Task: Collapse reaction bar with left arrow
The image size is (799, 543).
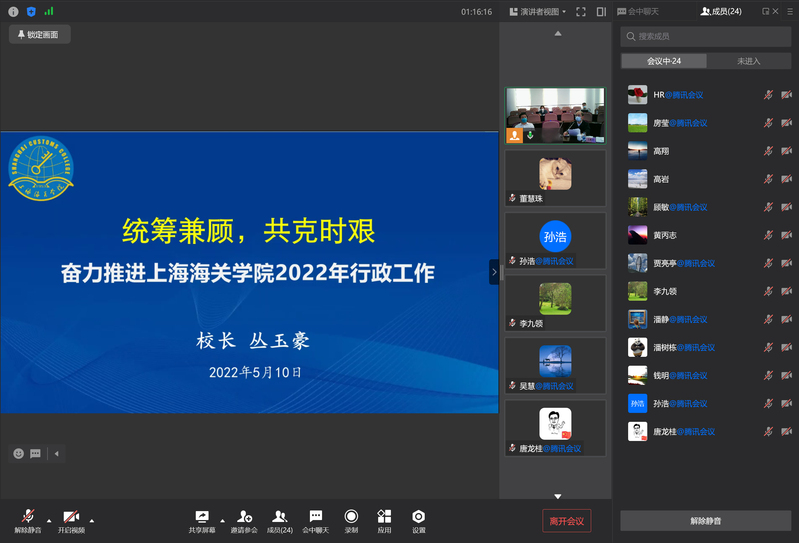Action: click(57, 453)
